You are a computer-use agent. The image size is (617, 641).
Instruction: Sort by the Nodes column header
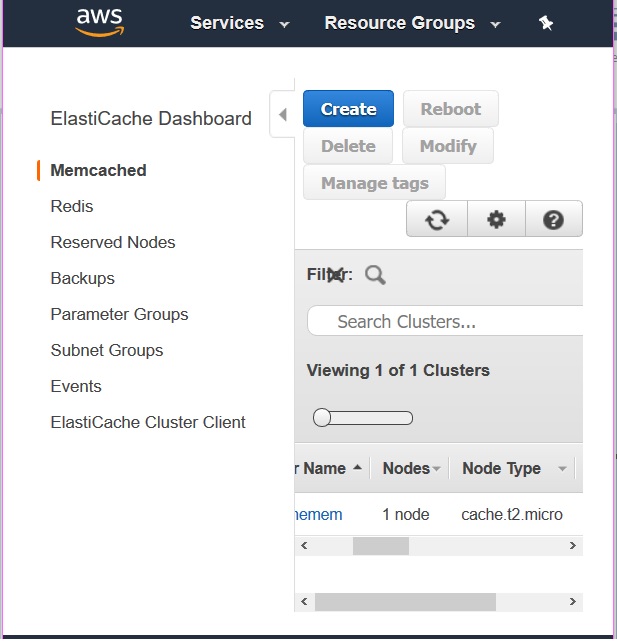click(406, 468)
